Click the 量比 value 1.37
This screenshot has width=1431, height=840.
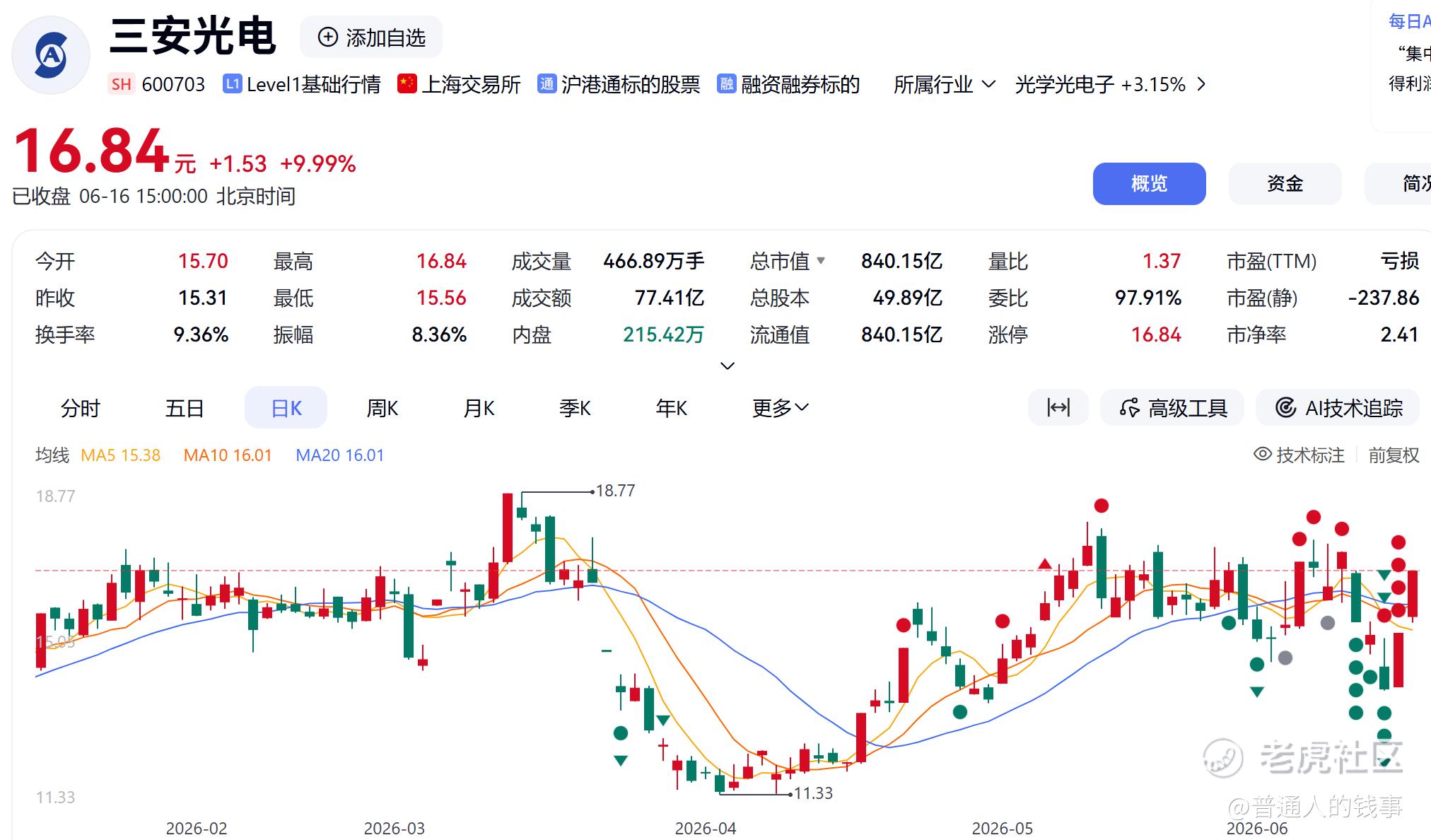pyautogui.click(x=1162, y=261)
